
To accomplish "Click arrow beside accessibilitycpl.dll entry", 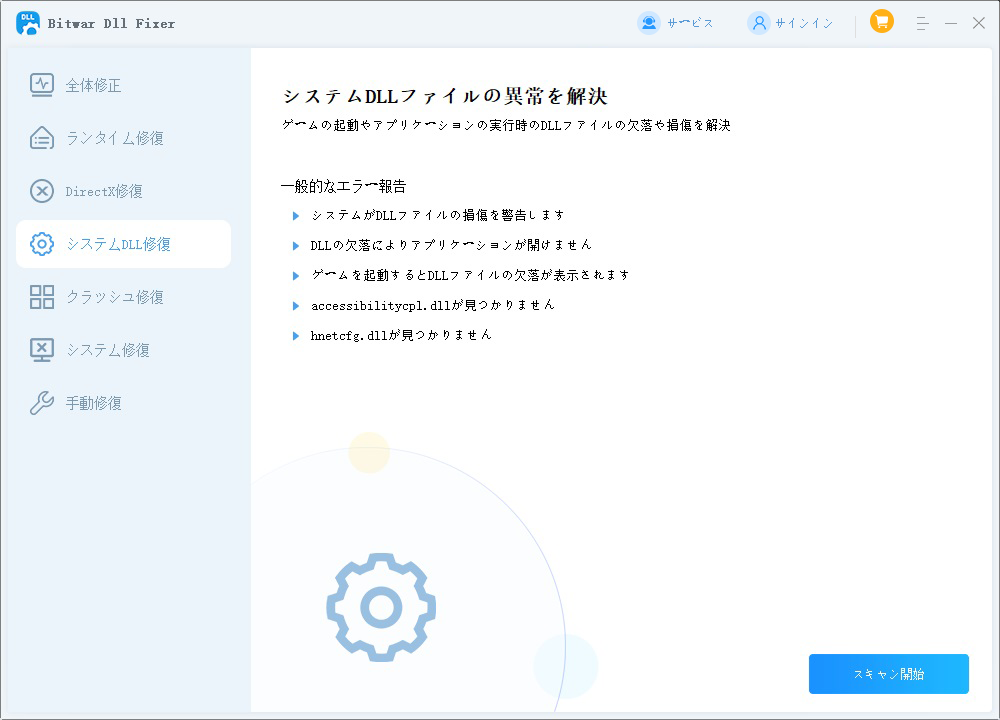I will [x=296, y=306].
